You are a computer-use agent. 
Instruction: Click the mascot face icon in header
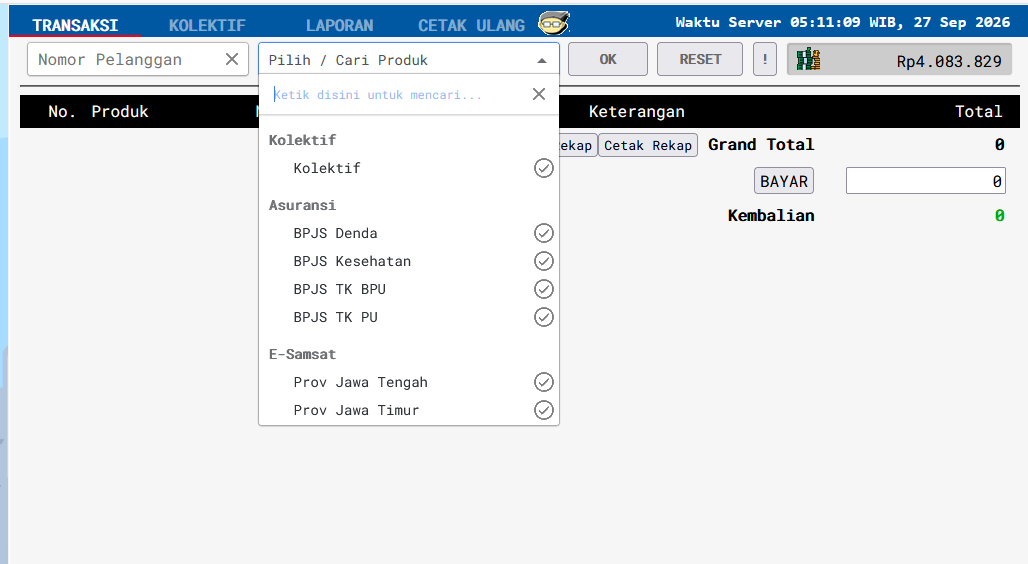[554, 24]
